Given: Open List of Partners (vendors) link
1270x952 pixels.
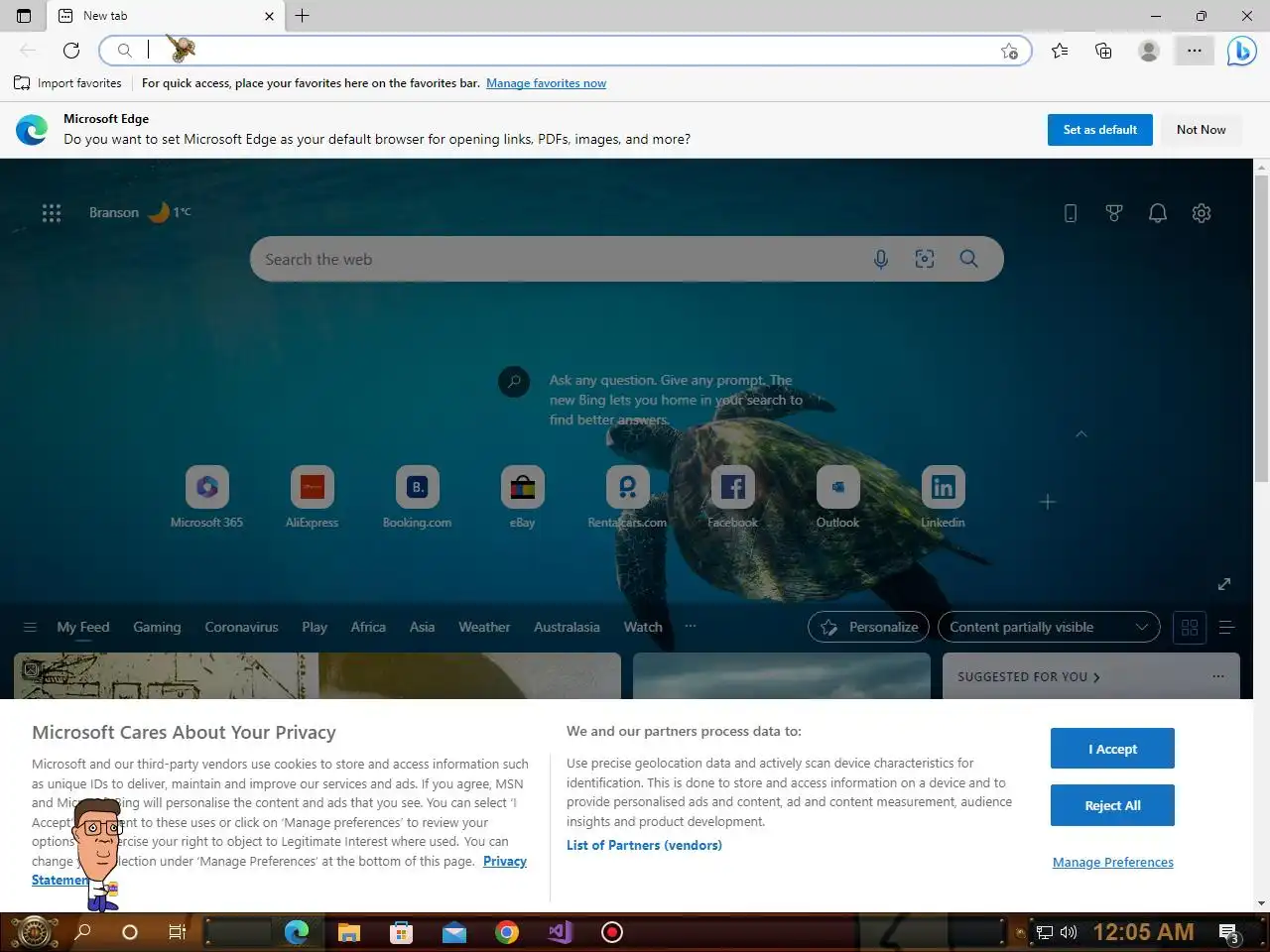Looking at the screenshot, I should (644, 845).
